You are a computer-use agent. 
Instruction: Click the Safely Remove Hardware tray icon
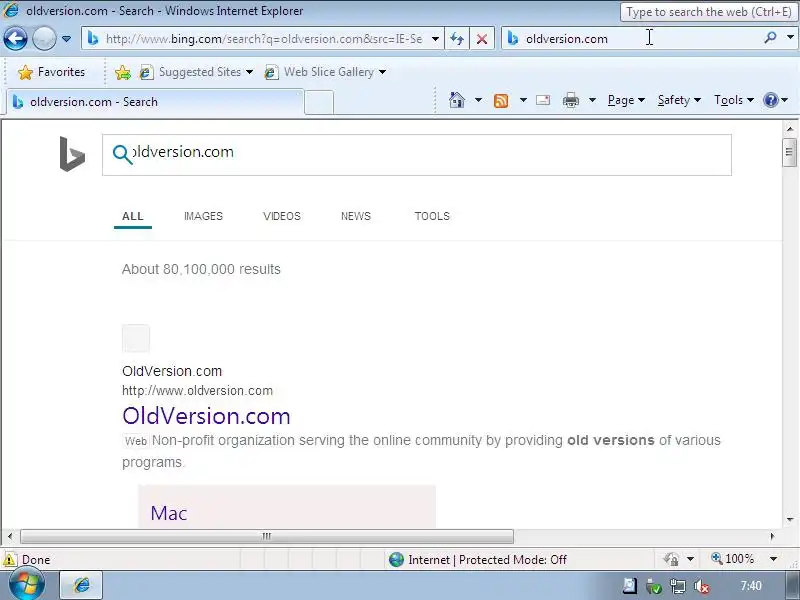(654, 586)
